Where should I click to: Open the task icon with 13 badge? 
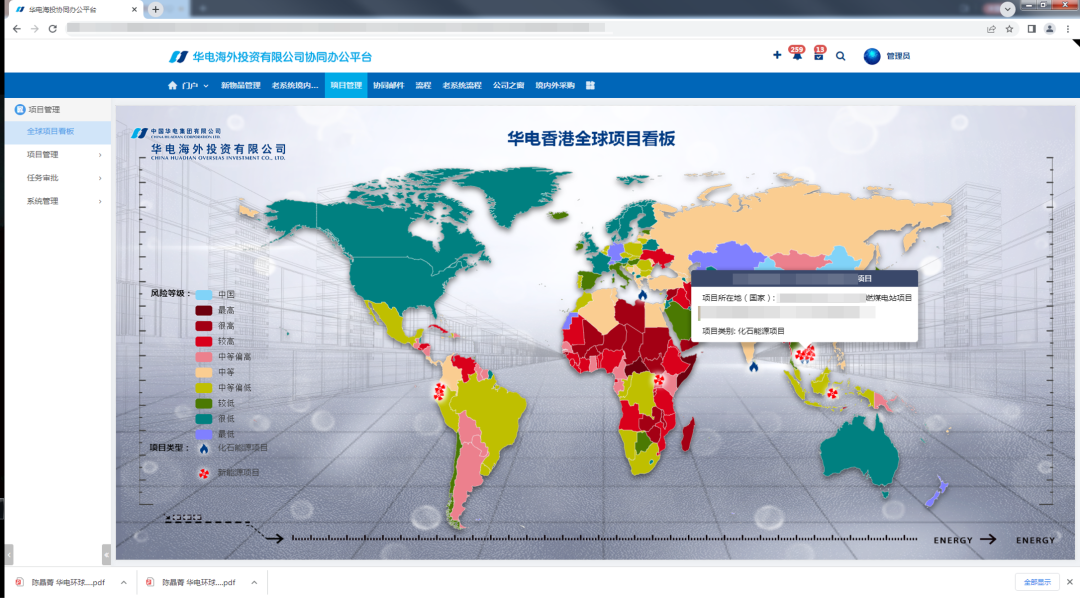click(818, 56)
